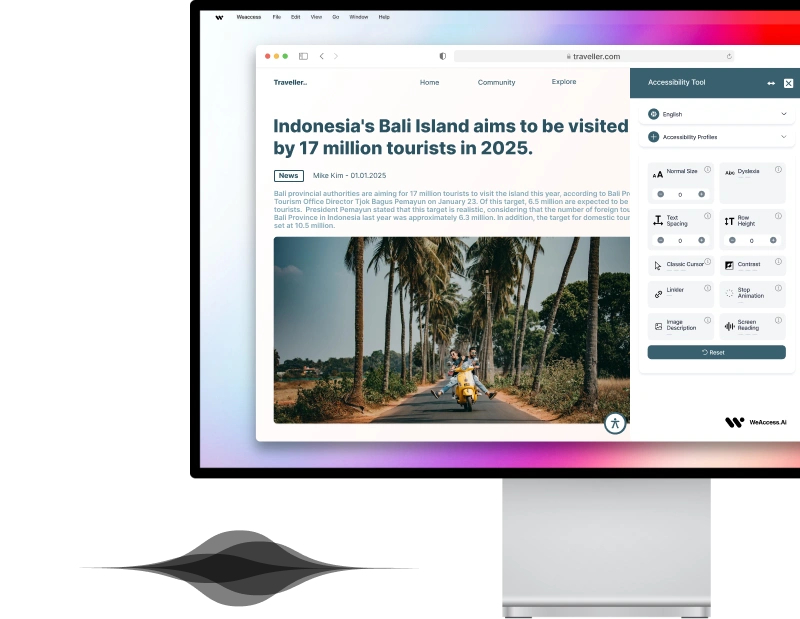Image resolution: width=800 pixels, height=619 pixels.
Task: Click the WeAccess.AI logo
Action: pyautogui.click(x=755, y=422)
